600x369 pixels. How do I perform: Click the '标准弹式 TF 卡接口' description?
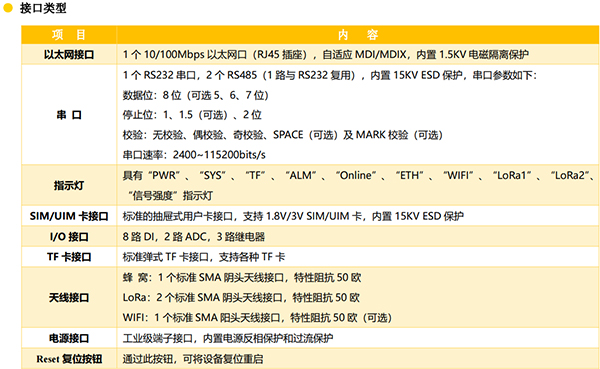pos(204,257)
